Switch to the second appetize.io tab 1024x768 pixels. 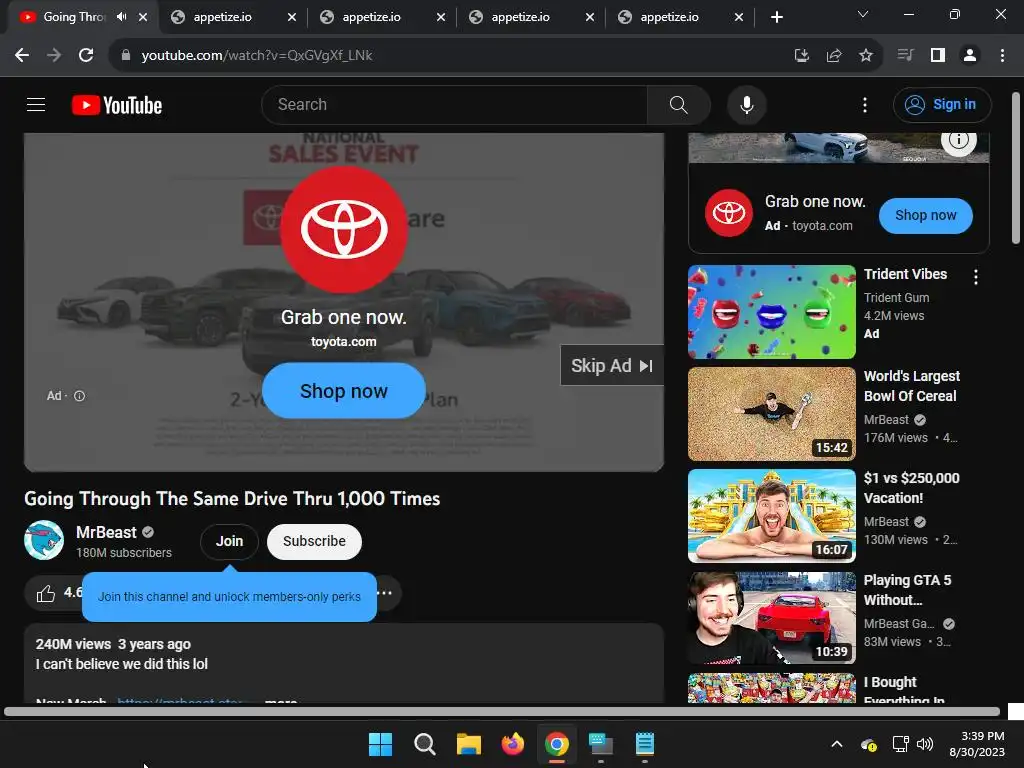tap(372, 17)
